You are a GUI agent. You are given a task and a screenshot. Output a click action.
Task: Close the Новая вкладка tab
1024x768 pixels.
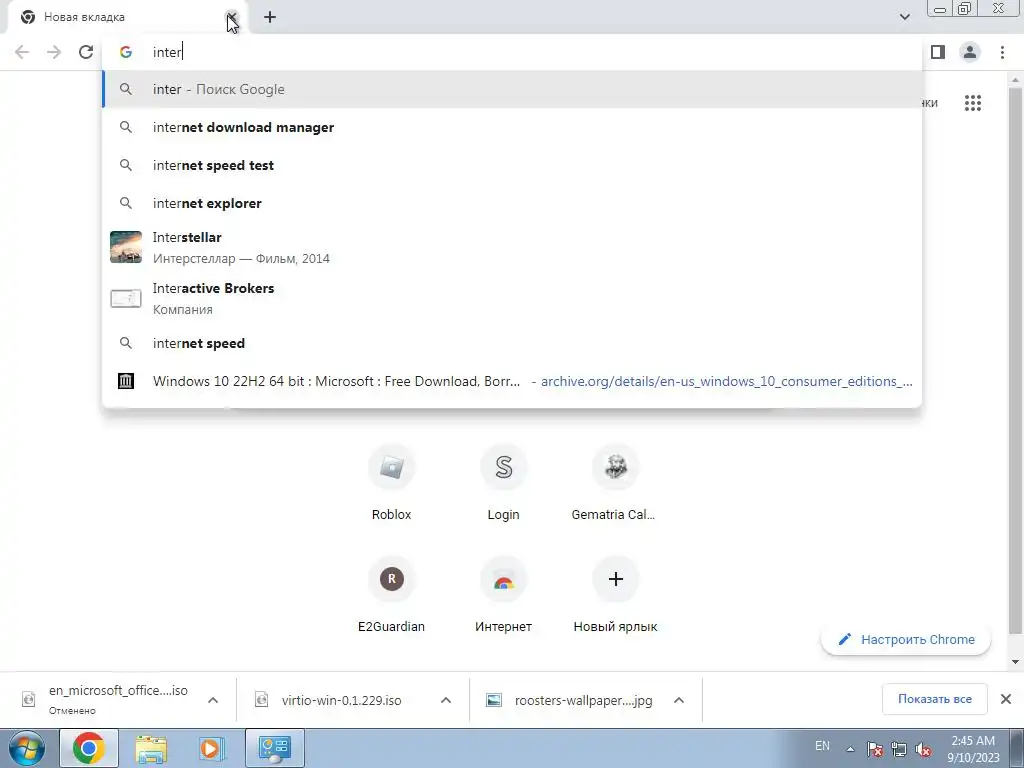231,17
